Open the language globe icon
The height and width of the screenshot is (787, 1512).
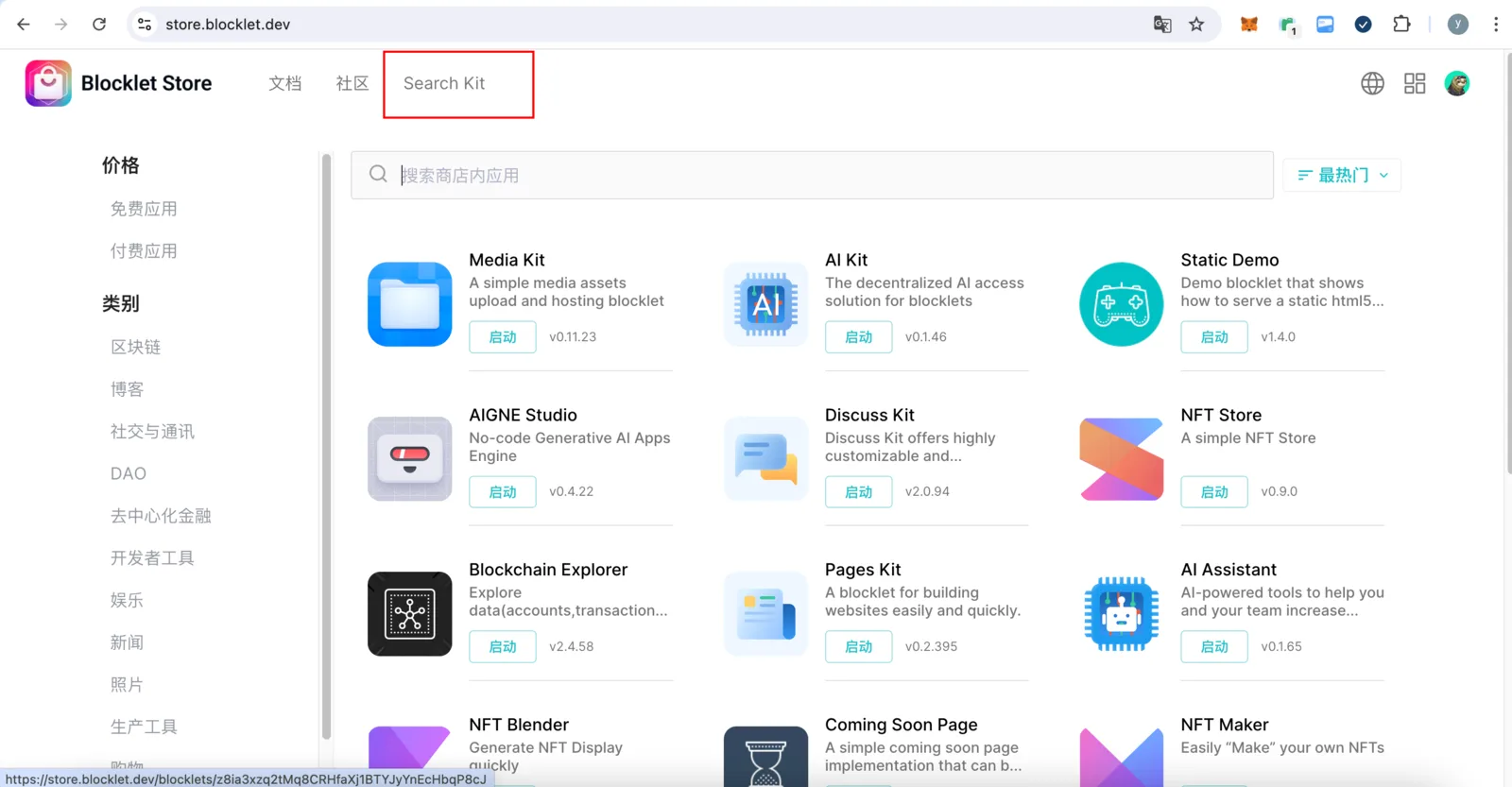pos(1372,83)
